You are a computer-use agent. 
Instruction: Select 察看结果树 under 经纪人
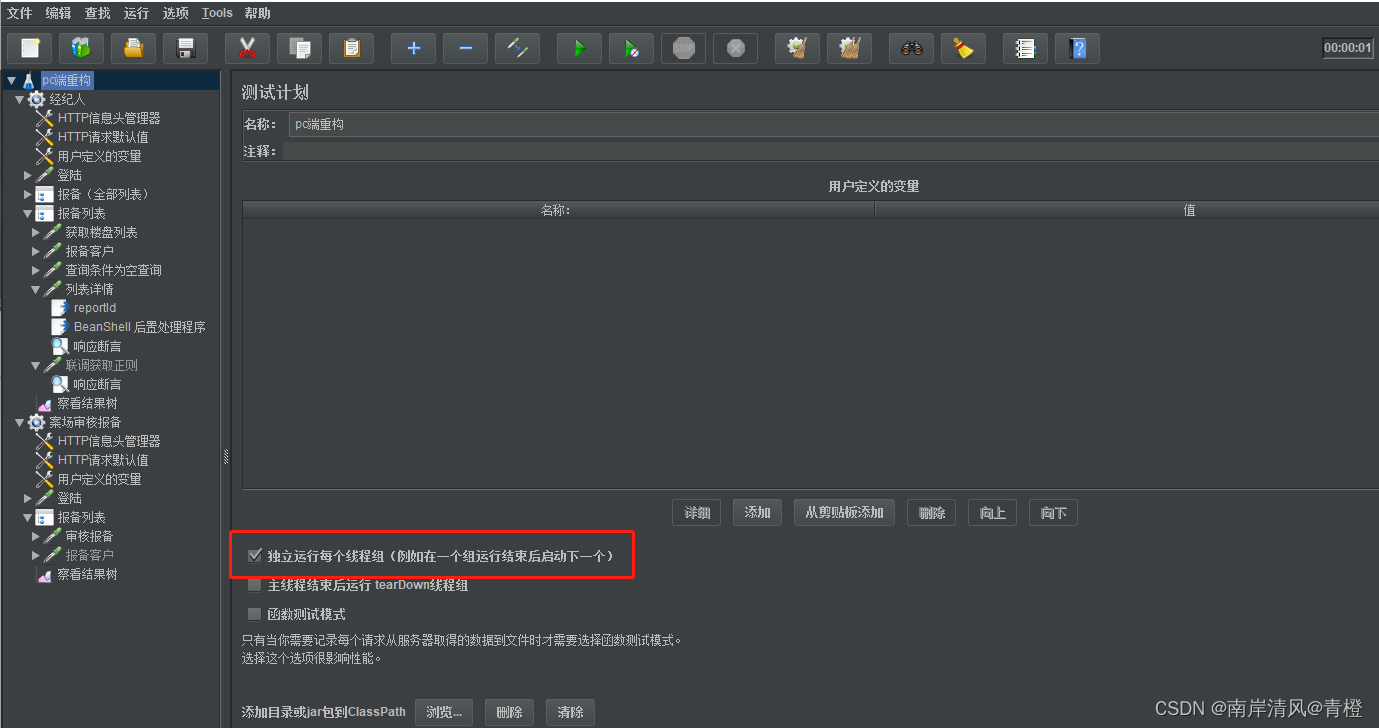point(87,403)
